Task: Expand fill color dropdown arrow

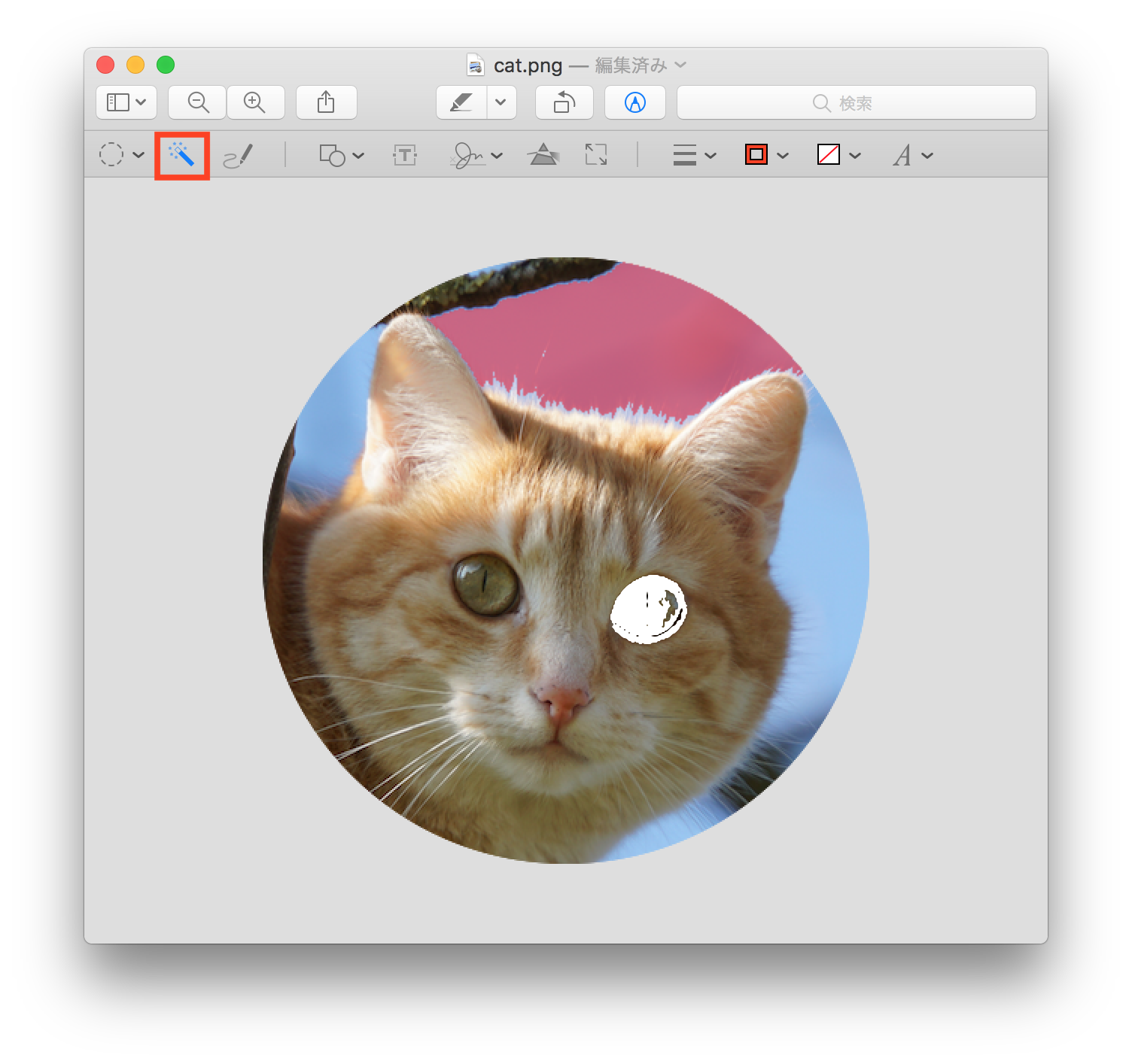Action: click(x=855, y=156)
